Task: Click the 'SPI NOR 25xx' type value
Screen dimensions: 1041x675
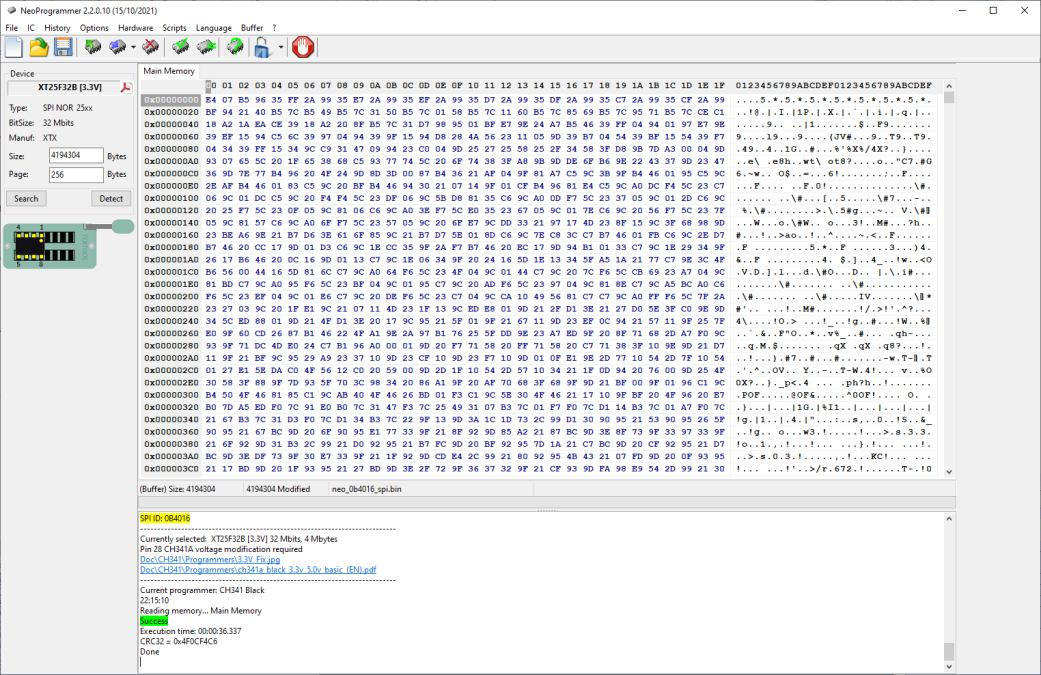Action: [68, 108]
